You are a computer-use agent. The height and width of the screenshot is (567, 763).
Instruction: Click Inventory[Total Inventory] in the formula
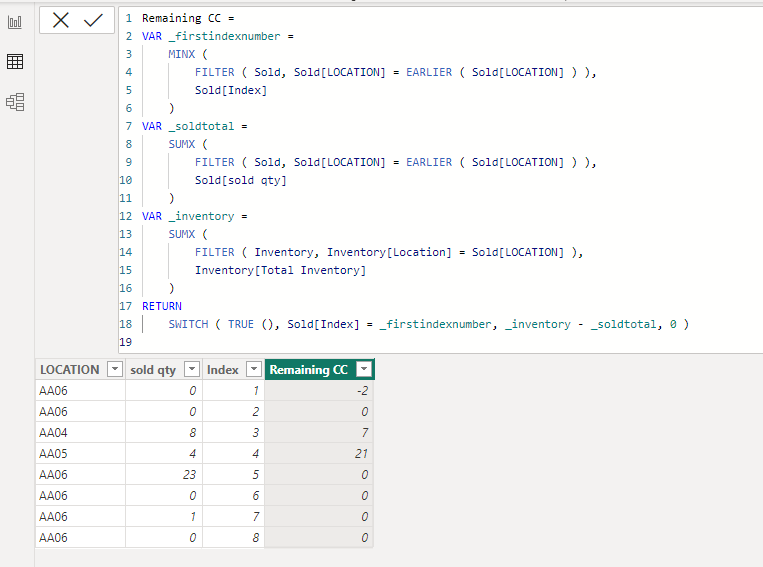point(280,270)
